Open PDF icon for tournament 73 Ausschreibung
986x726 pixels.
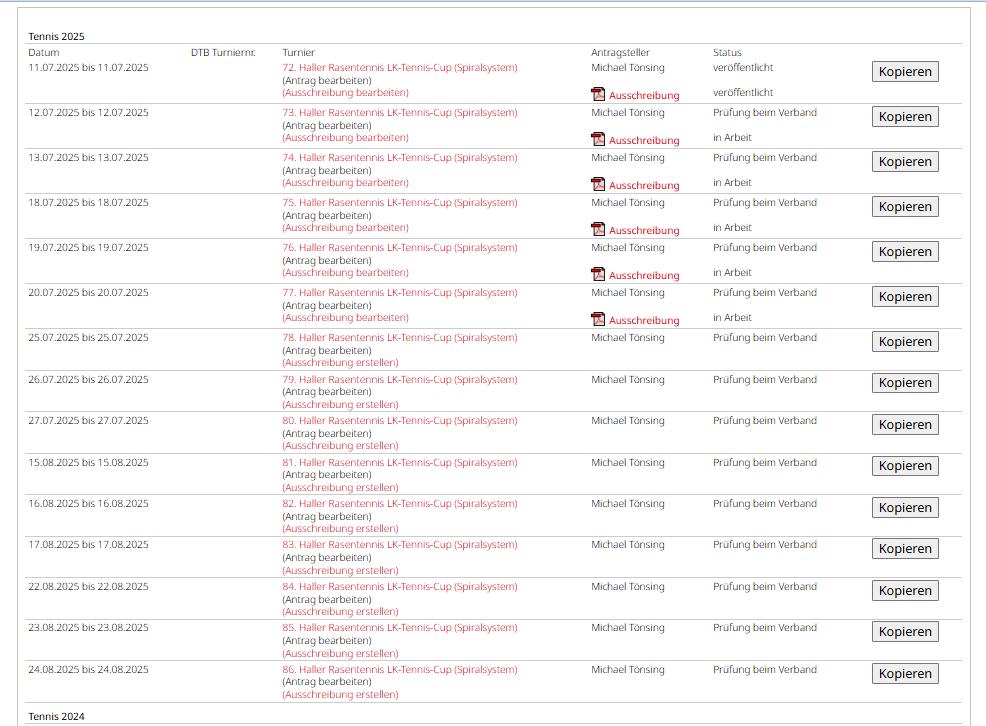[x=598, y=139]
